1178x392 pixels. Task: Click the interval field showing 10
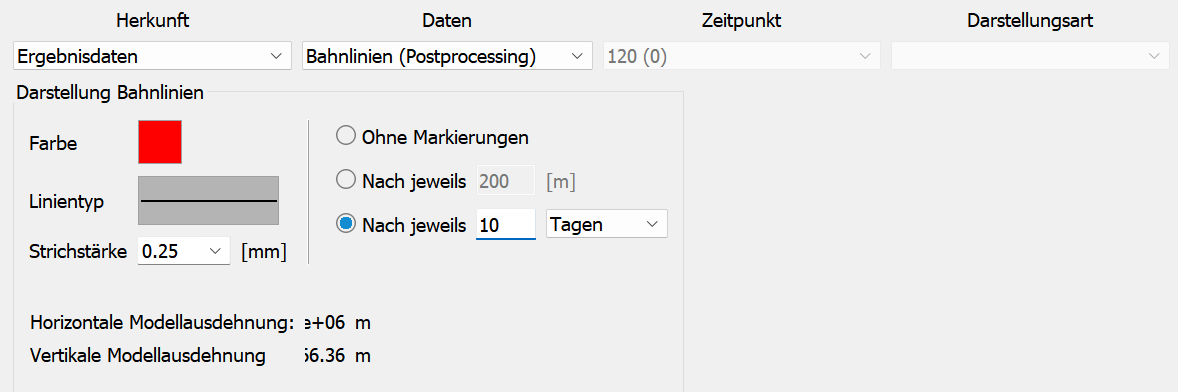(x=506, y=224)
